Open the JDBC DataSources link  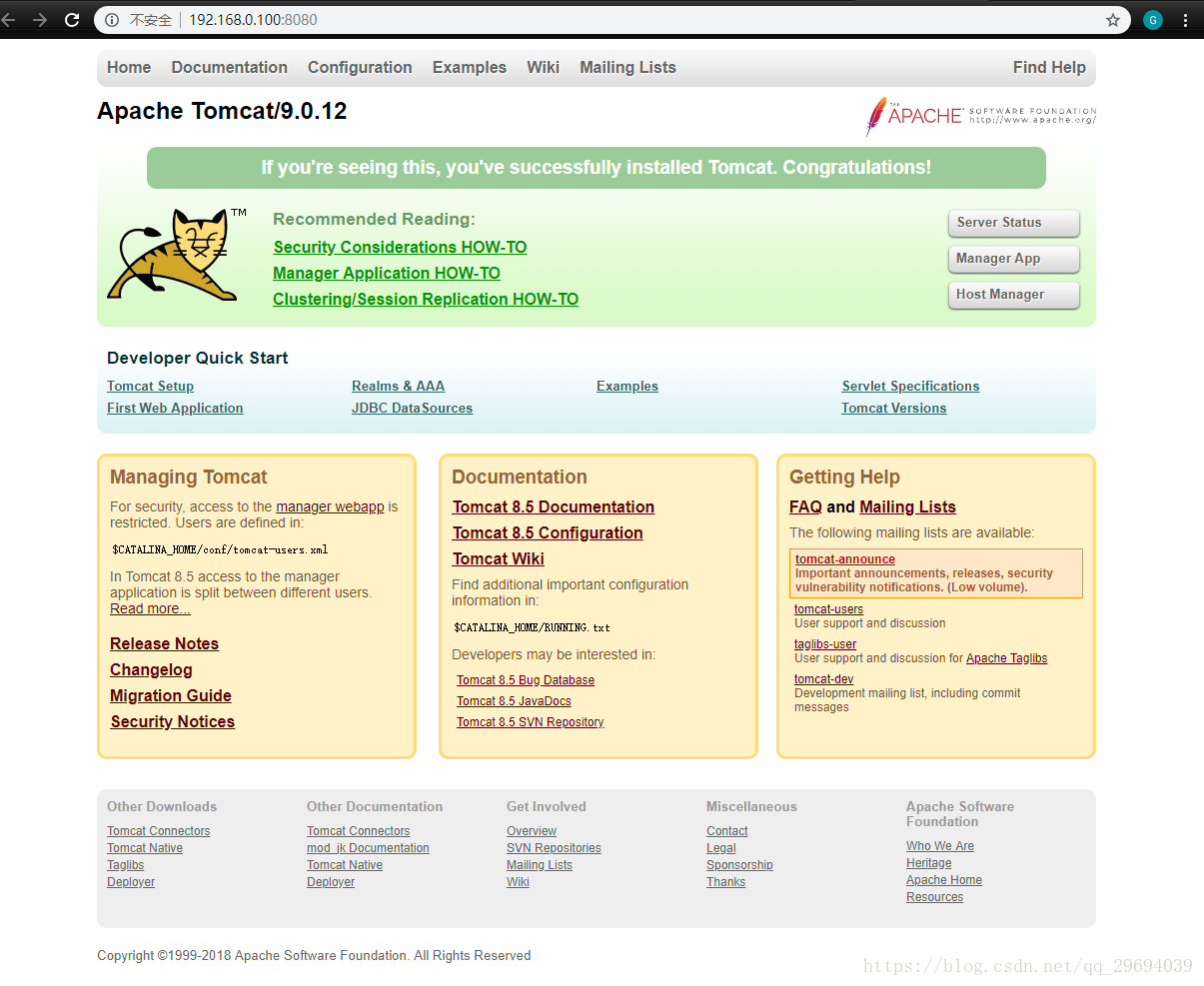point(412,409)
